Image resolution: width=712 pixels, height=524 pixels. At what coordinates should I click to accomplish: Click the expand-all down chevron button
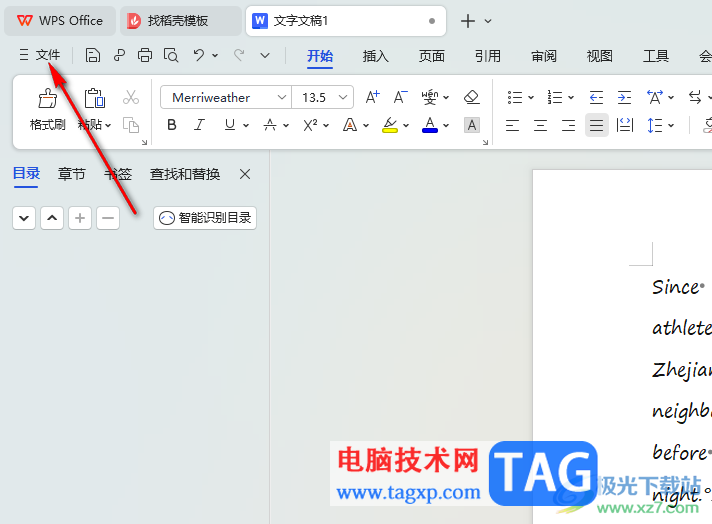click(x=24, y=218)
